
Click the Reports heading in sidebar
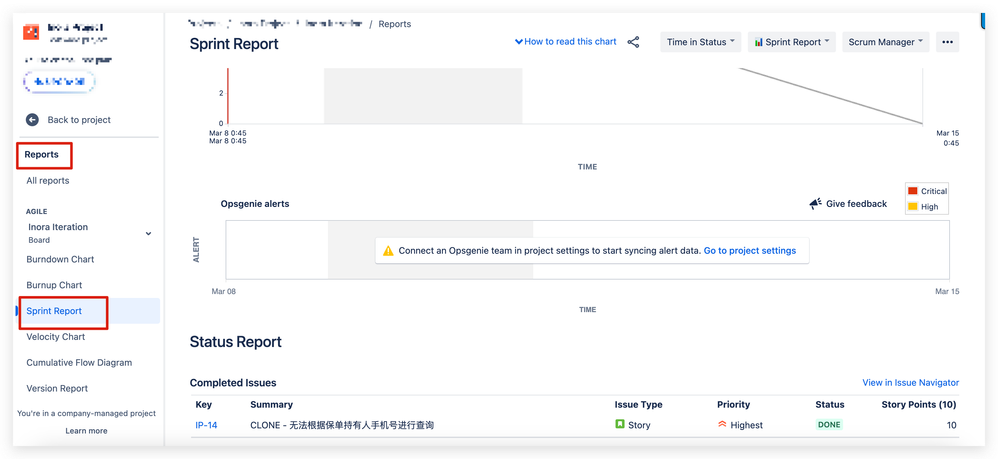(x=41, y=155)
